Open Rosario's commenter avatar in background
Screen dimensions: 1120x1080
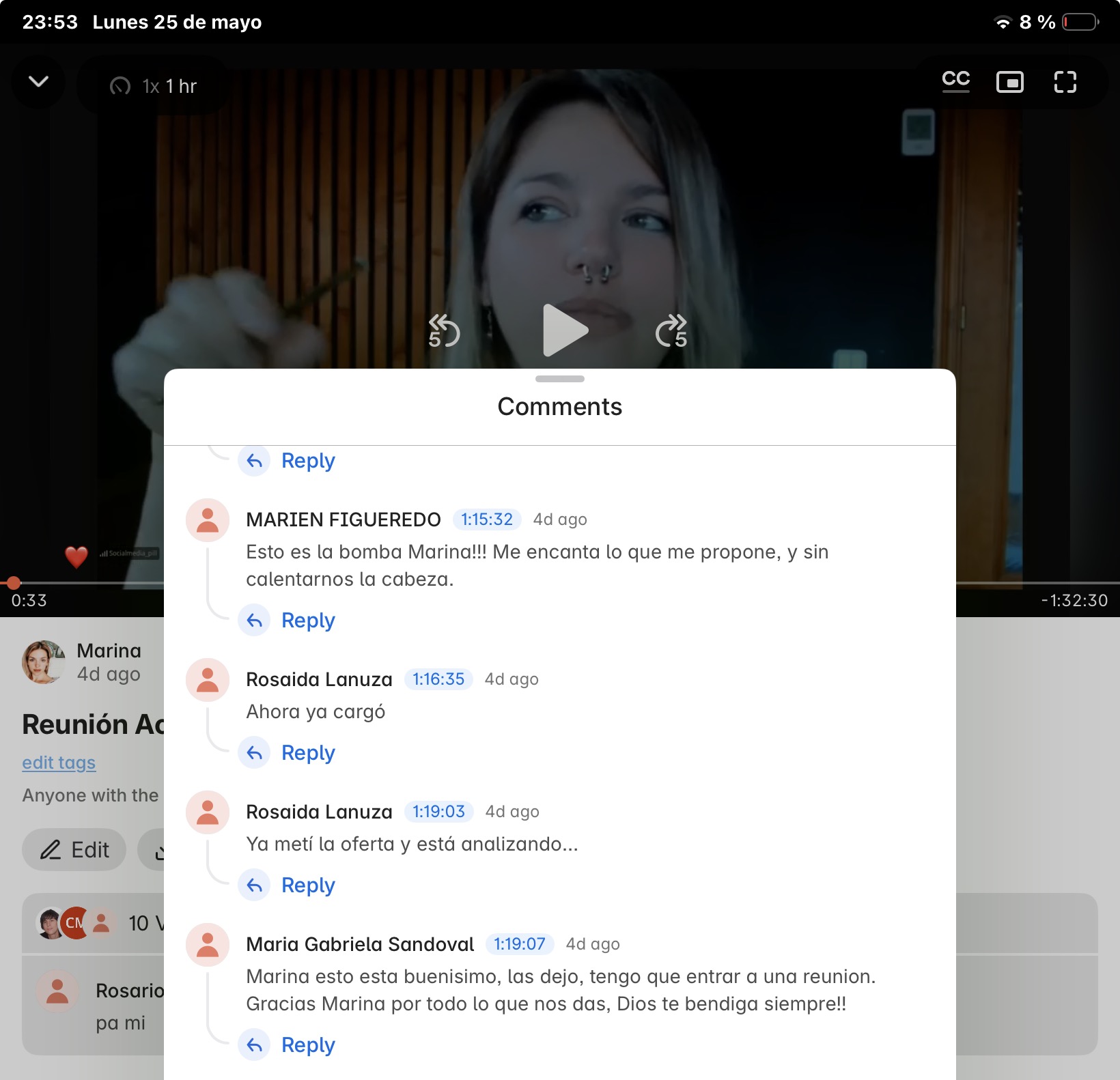[x=57, y=991]
